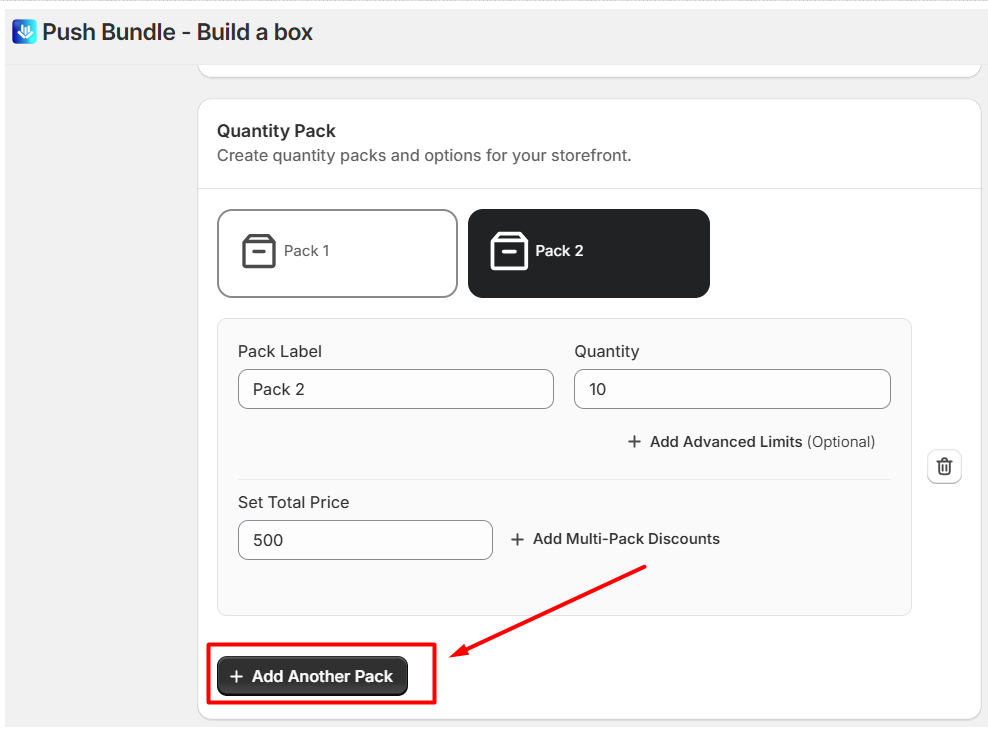The height and width of the screenshot is (729, 988).
Task: Click the Quantity field label
Action: tap(607, 352)
